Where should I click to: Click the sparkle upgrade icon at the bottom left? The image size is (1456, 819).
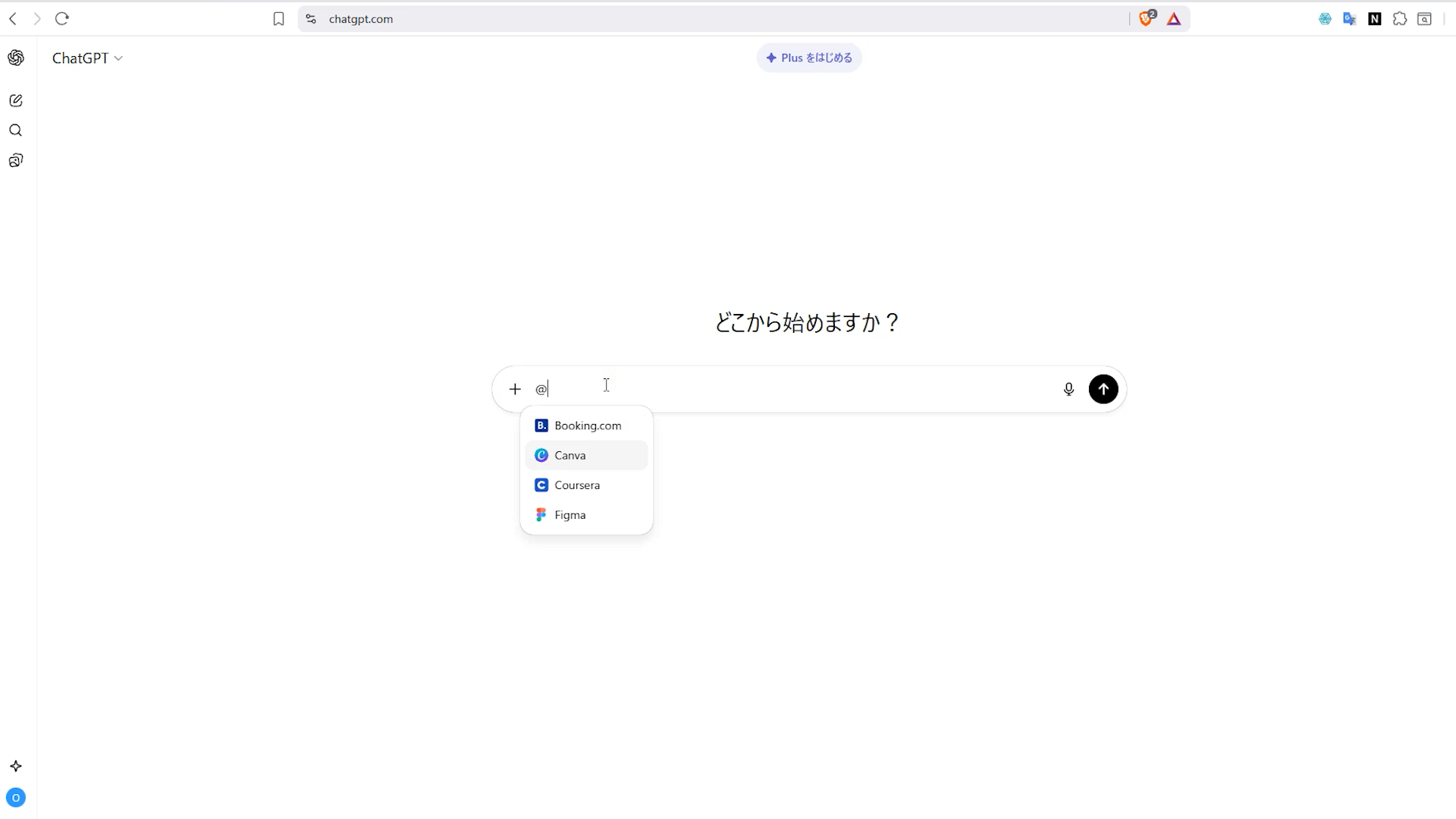coord(16,766)
